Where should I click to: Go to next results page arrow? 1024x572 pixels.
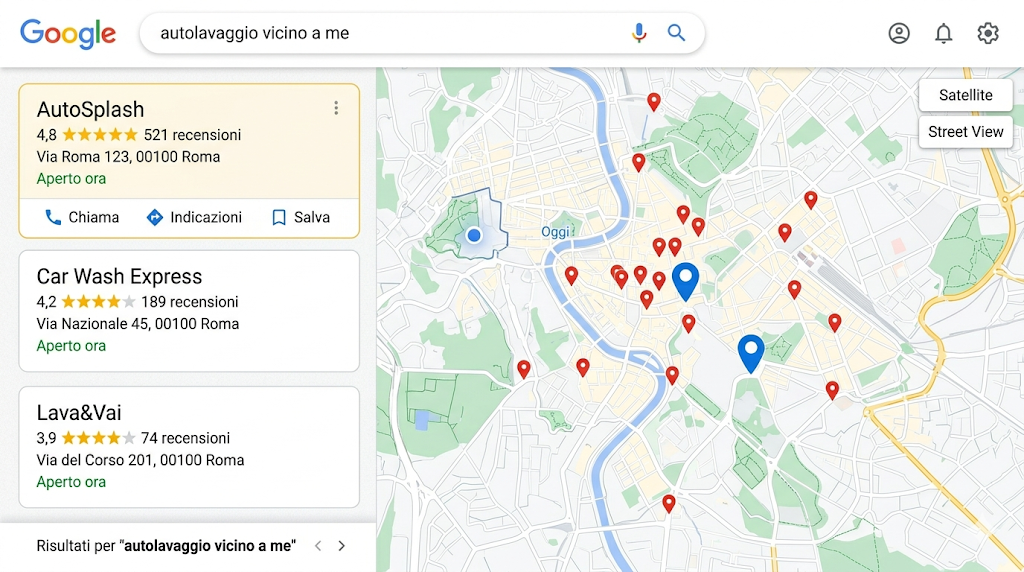pos(342,546)
